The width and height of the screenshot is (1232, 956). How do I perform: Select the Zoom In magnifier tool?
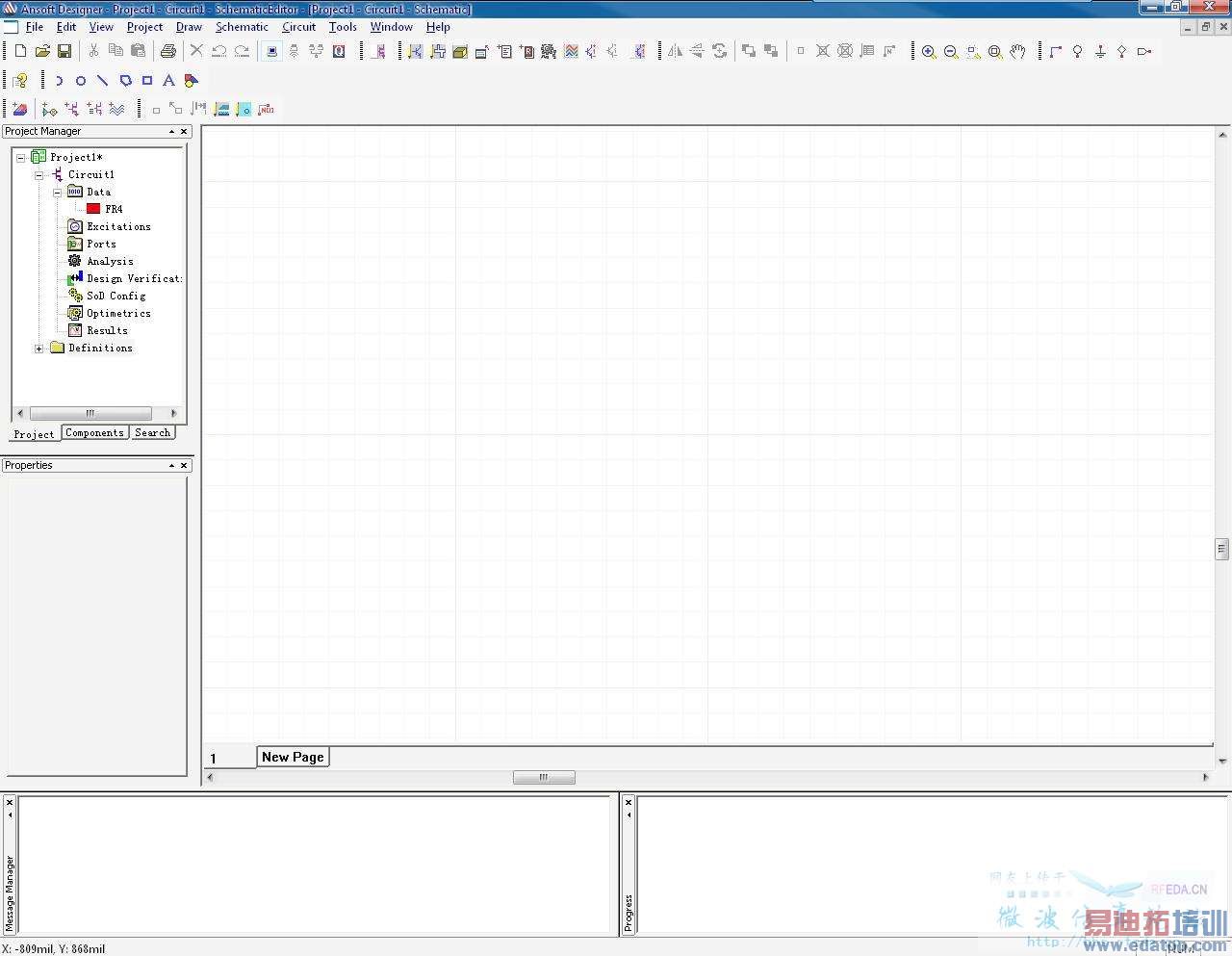click(929, 52)
